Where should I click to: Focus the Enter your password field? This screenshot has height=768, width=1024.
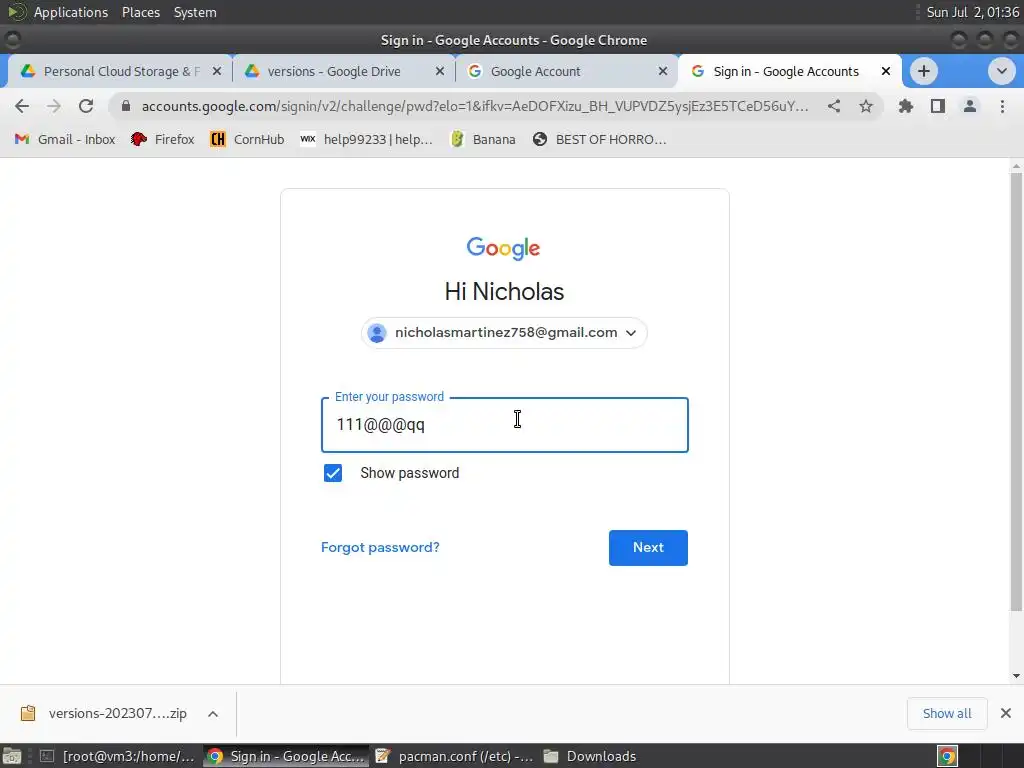(x=505, y=425)
